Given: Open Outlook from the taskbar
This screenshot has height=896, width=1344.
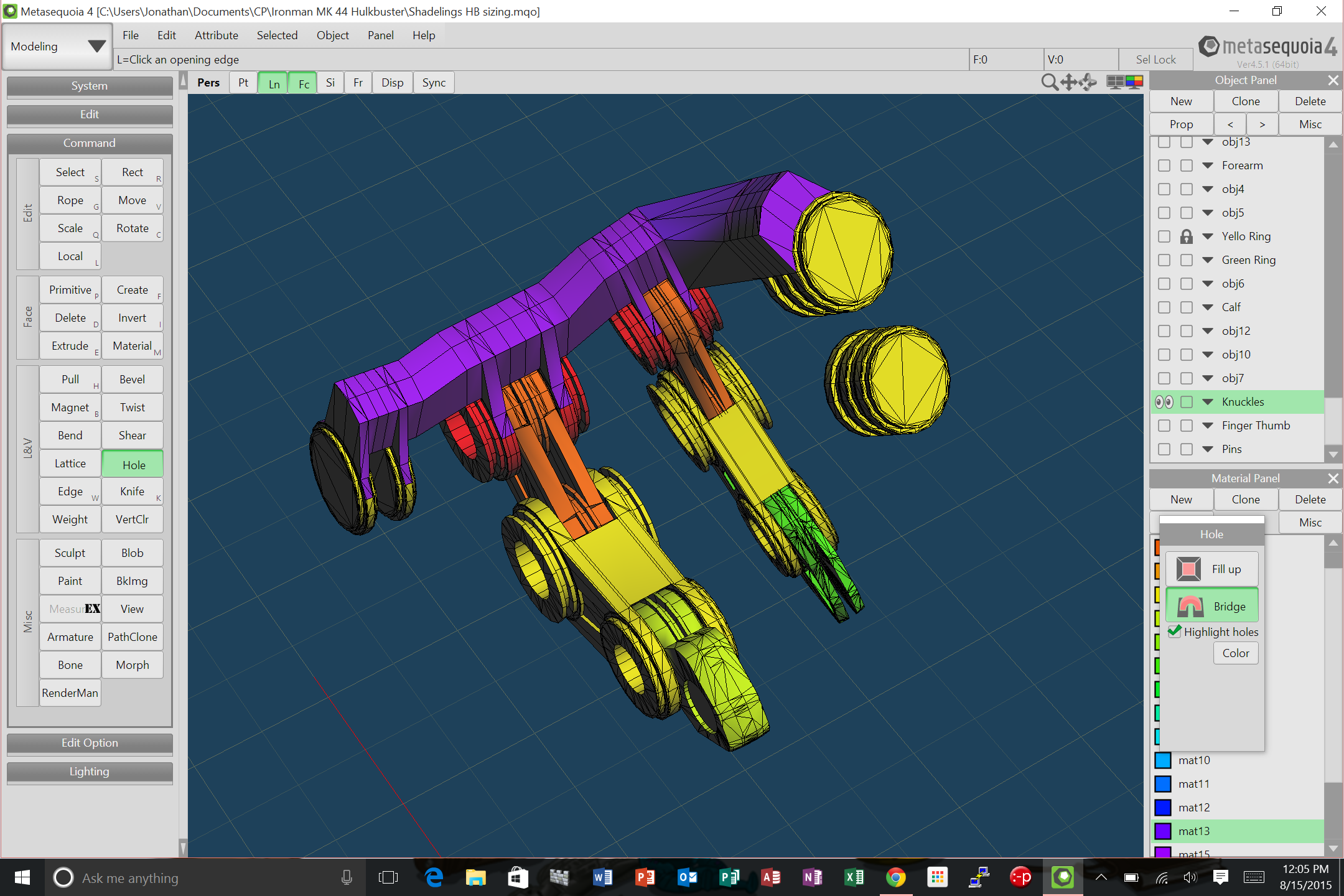Looking at the screenshot, I should tap(687, 877).
